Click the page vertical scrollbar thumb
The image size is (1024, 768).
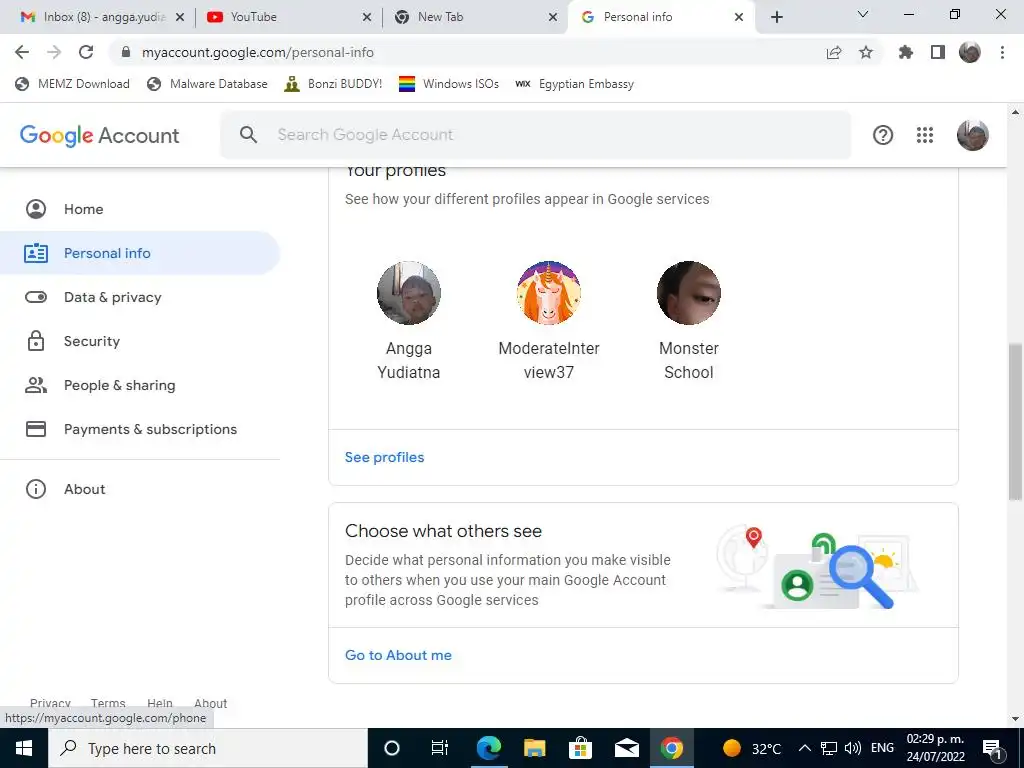click(1015, 422)
